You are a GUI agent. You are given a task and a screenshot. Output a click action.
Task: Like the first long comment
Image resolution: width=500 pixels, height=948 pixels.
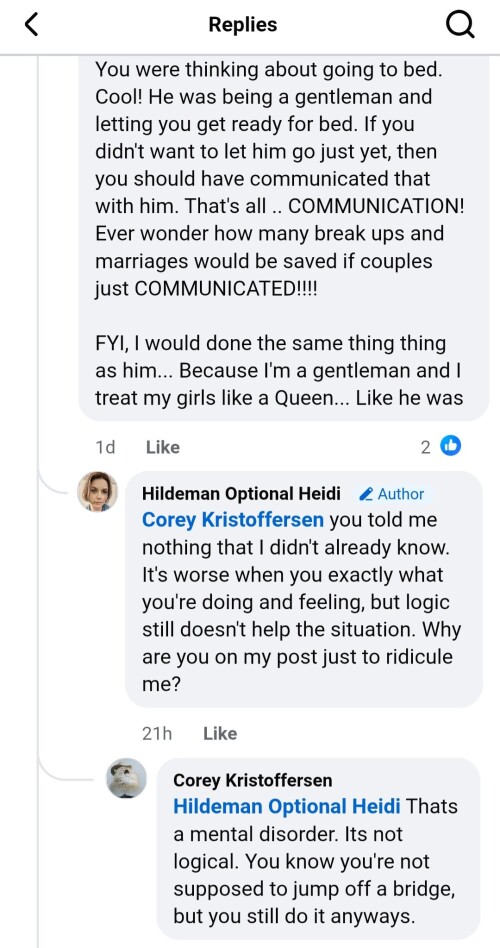163,447
